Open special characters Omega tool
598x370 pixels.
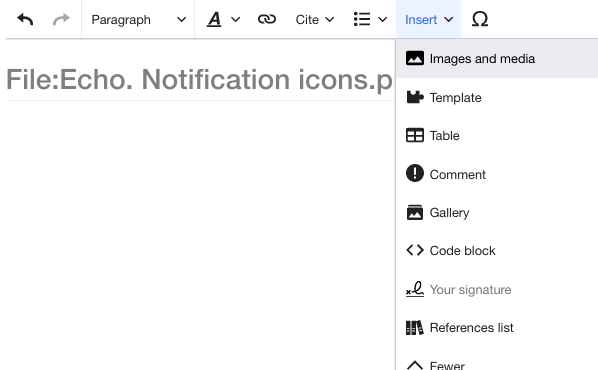[x=480, y=19]
